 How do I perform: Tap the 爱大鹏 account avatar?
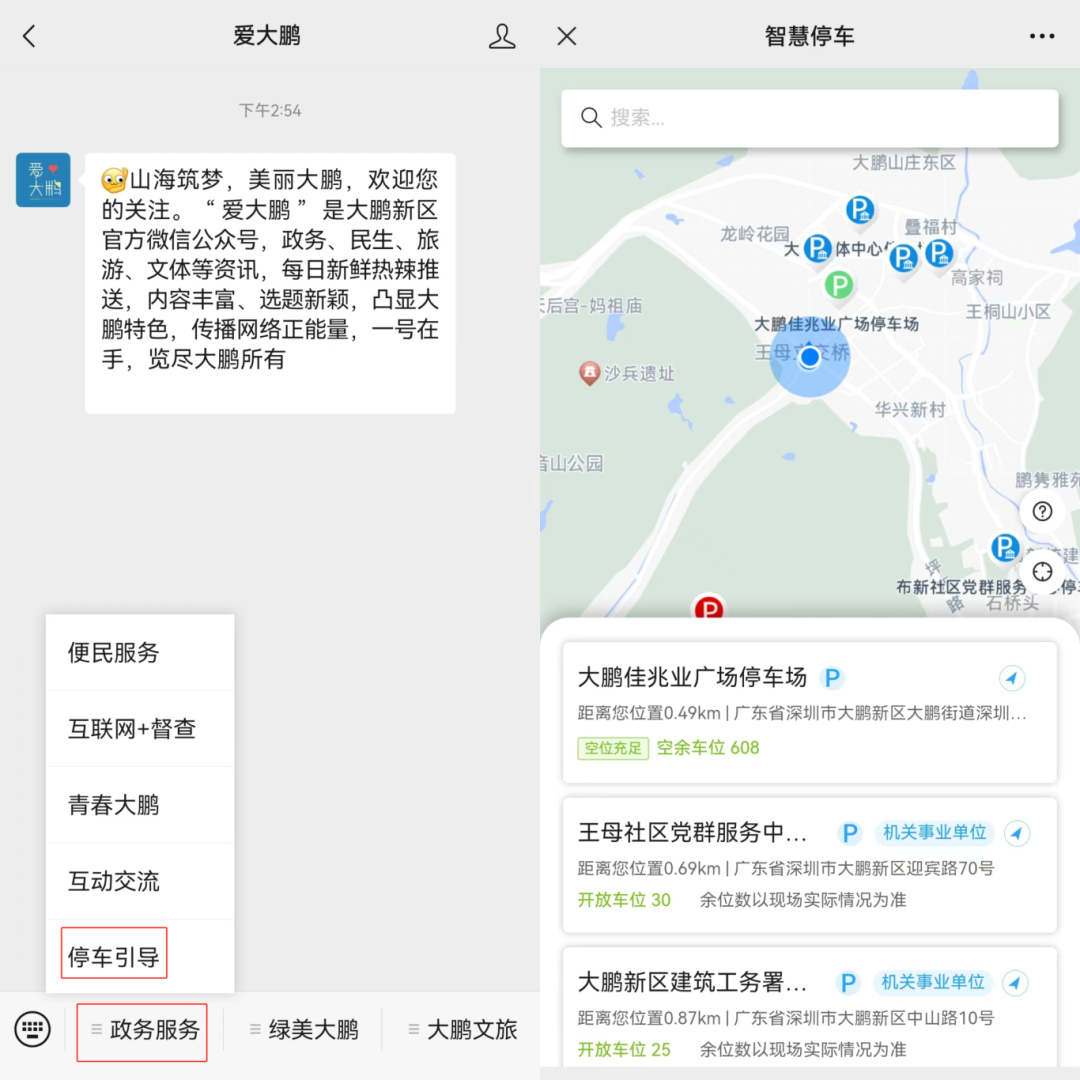pyautogui.click(x=43, y=179)
